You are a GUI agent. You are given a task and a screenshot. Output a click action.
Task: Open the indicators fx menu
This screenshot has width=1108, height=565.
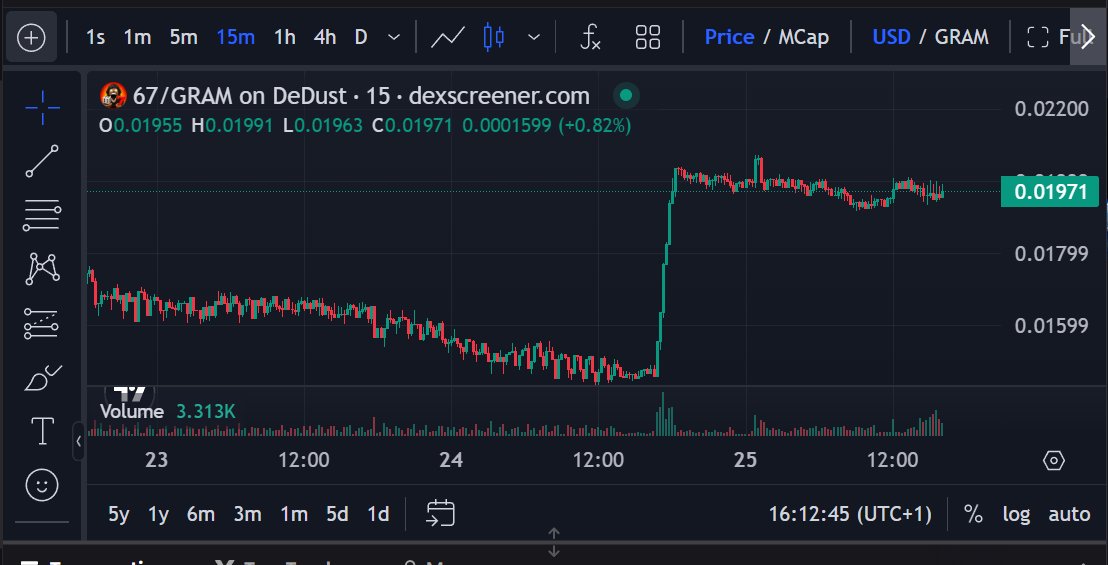[x=589, y=37]
